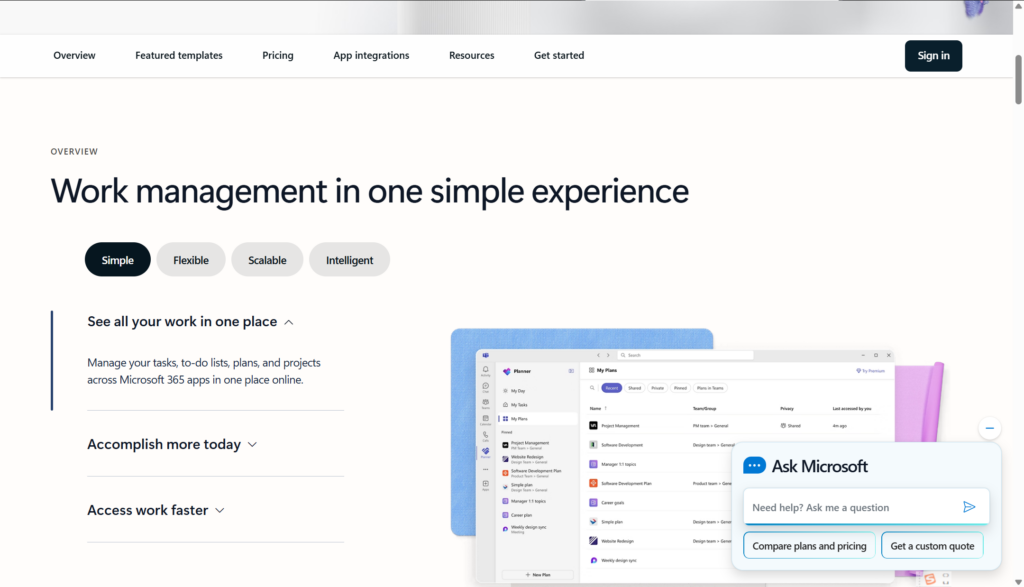Click the Activity bell icon in Teams rail
This screenshot has width=1024, height=587.
[485, 370]
